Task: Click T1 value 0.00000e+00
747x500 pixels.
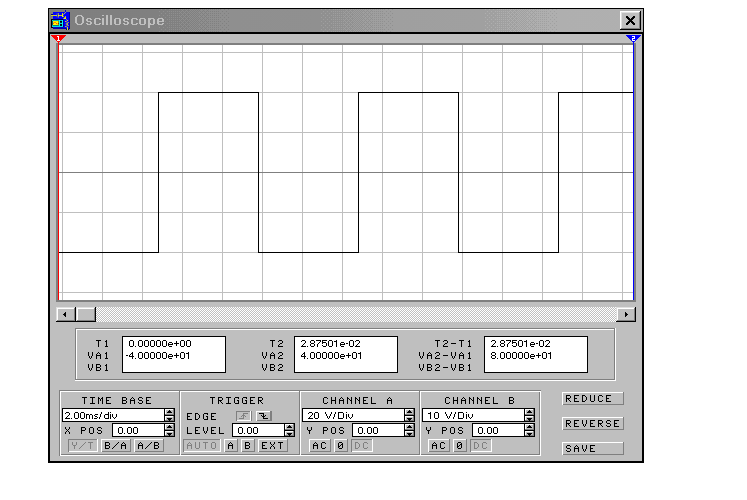Action: point(160,343)
